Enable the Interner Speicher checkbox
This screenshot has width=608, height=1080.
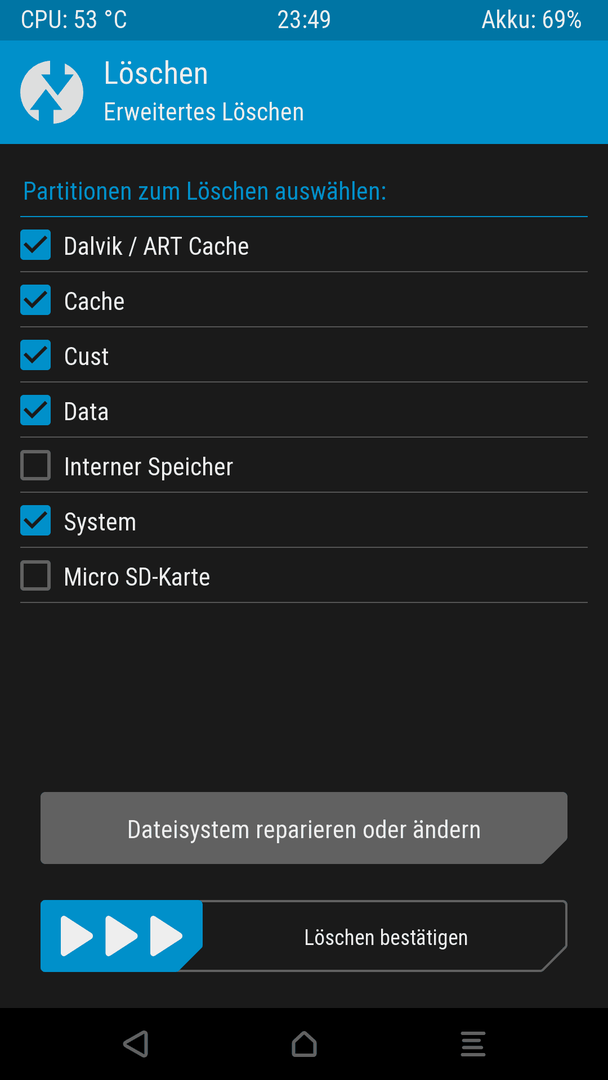point(35,465)
